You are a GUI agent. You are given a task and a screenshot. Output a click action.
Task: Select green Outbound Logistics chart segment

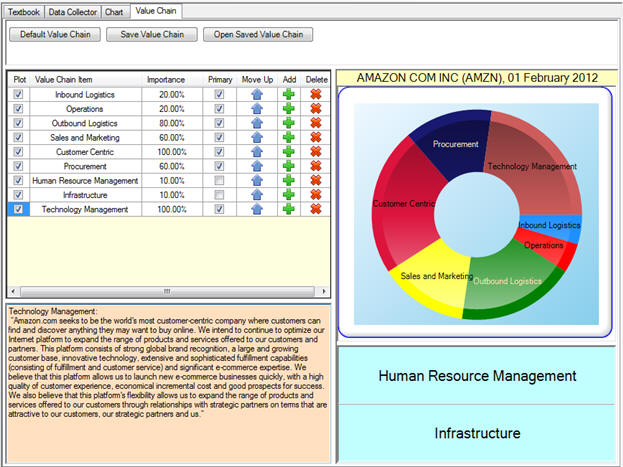click(513, 282)
